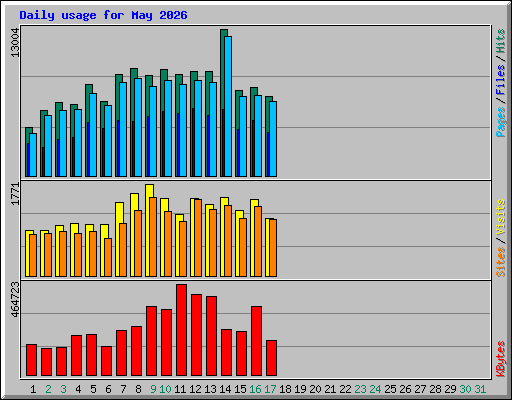The height and width of the screenshot is (400, 512).
Task: Click the yellow Visits legend label
Action: tap(501, 218)
